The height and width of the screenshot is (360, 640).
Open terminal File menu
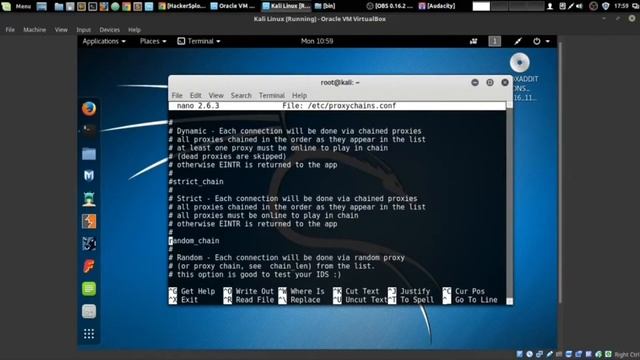point(177,96)
